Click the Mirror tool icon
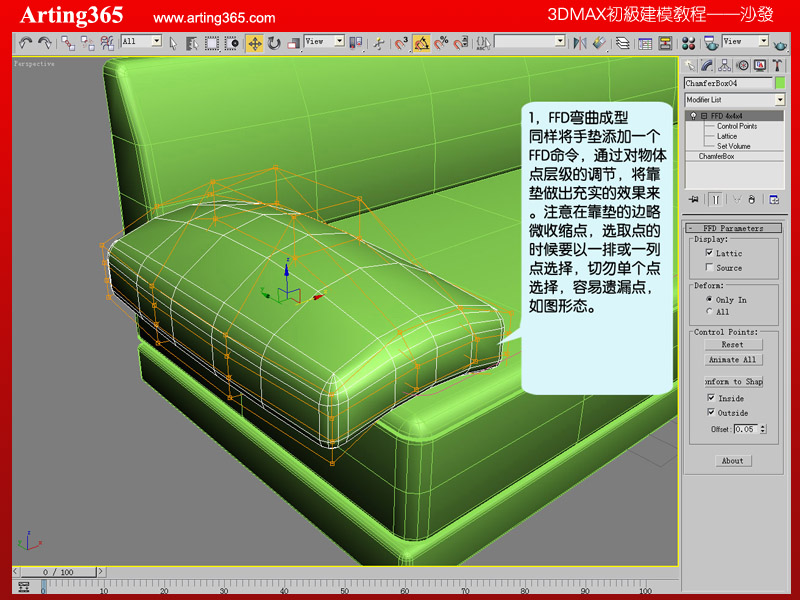The height and width of the screenshot is (600, 800). click(580, 43)
